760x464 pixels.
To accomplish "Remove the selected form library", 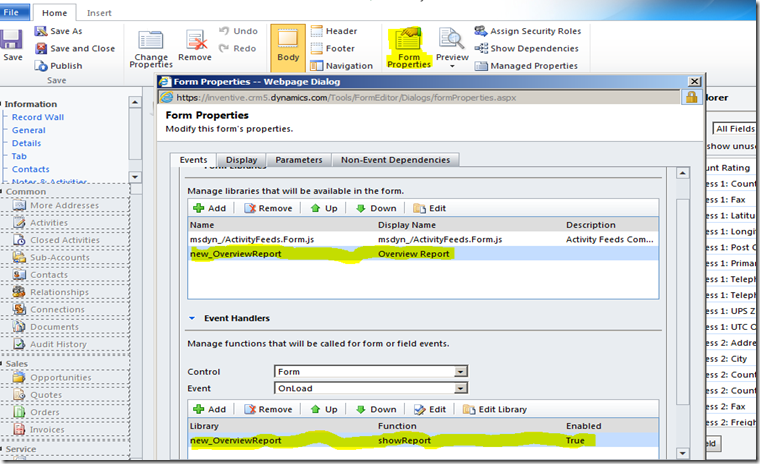I will click(x=269, y=208).
